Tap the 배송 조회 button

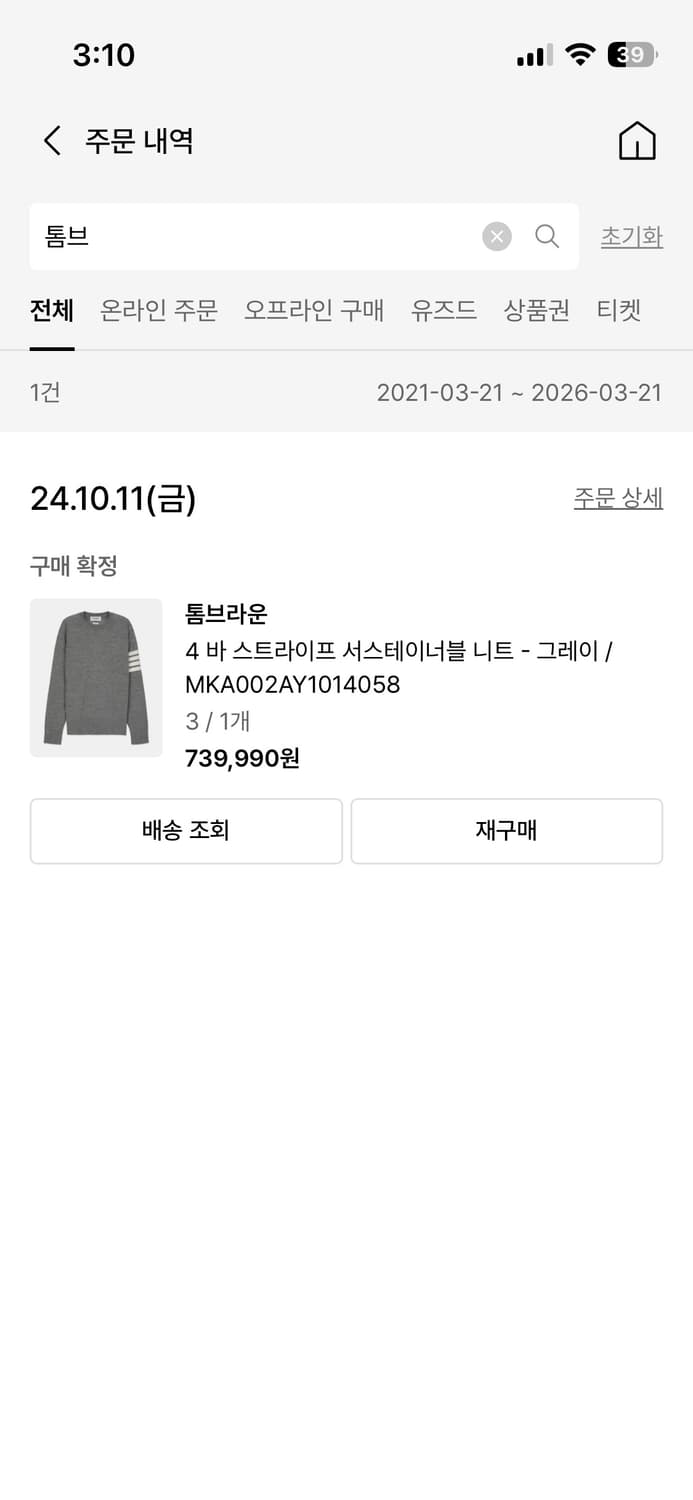[186, 831]
